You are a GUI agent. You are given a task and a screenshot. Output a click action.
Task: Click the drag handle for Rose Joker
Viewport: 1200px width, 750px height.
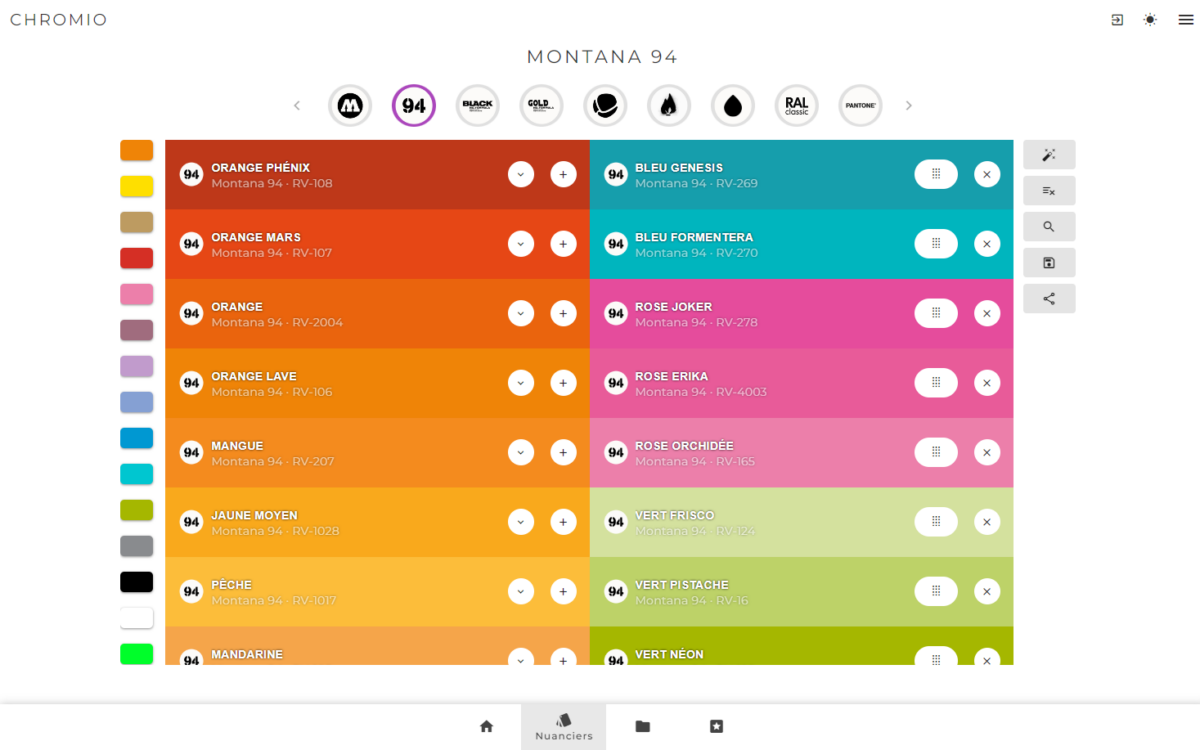936,313
